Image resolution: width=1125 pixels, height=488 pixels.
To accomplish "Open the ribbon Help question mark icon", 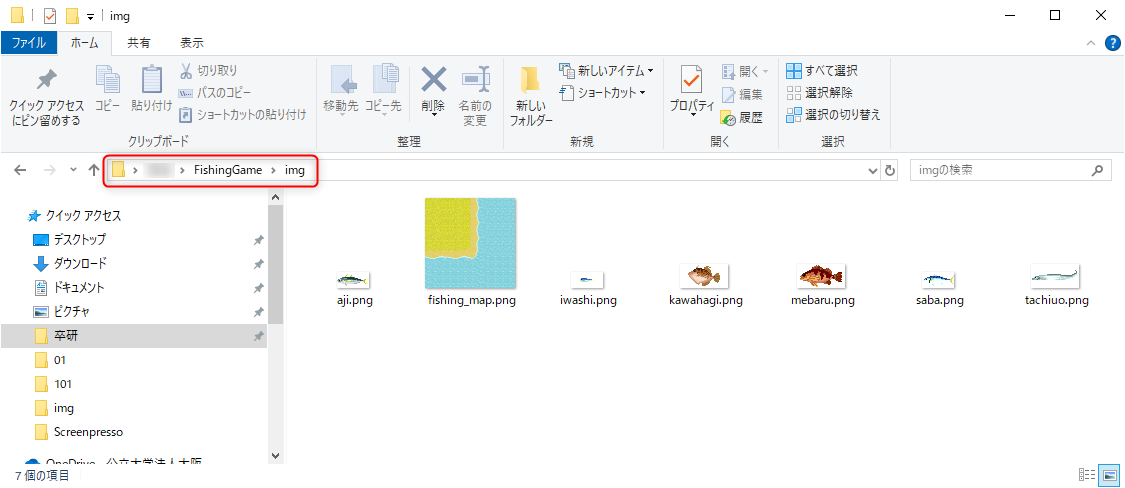I will (x=1112, y=43).
